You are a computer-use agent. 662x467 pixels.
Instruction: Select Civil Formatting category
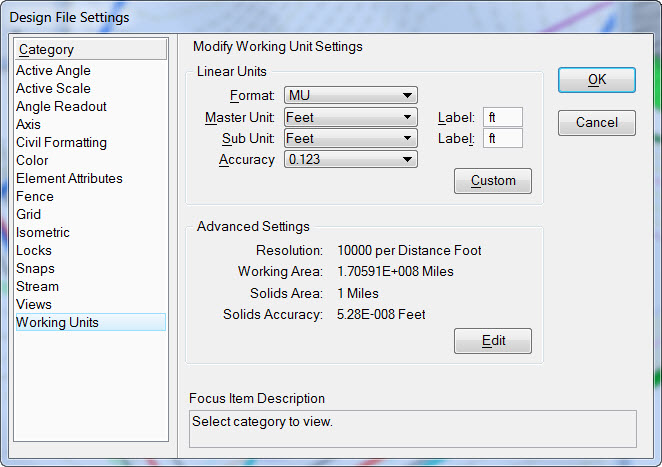pyautogui.click(x=61, y=142)
